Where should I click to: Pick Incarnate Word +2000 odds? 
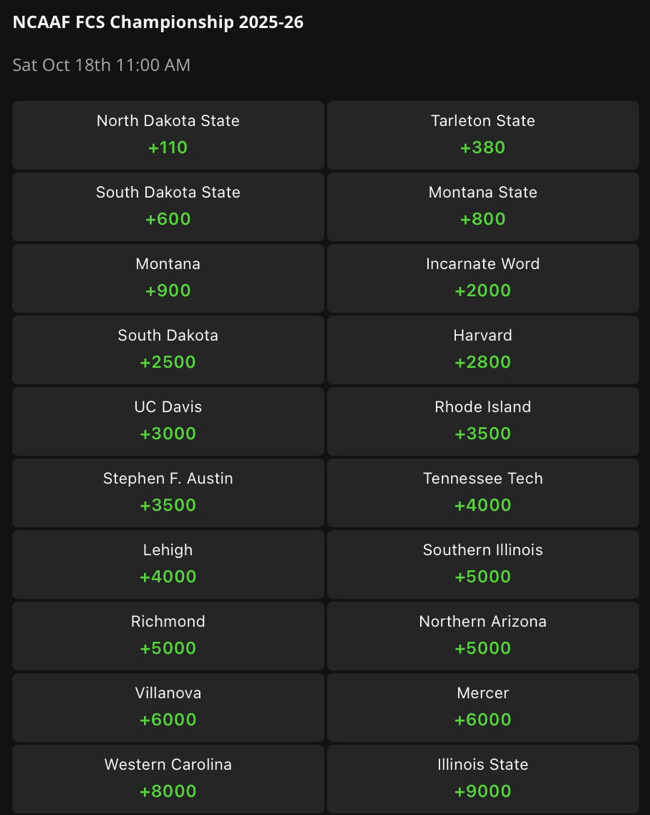tap(483, 278)
